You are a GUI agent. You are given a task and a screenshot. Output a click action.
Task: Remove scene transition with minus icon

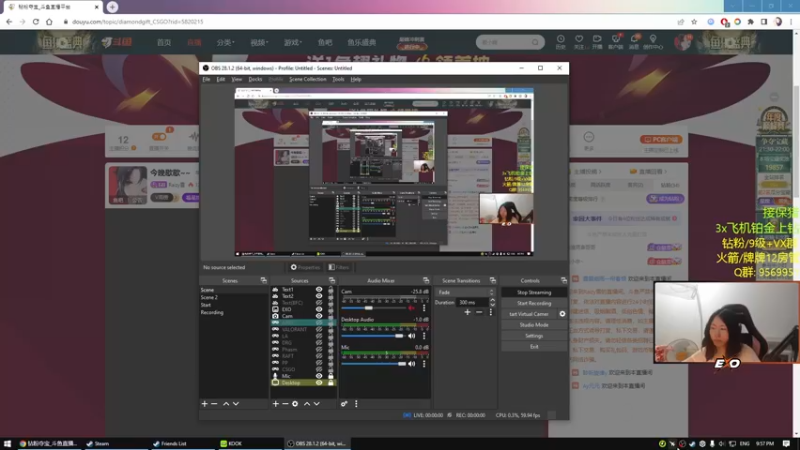479,312
